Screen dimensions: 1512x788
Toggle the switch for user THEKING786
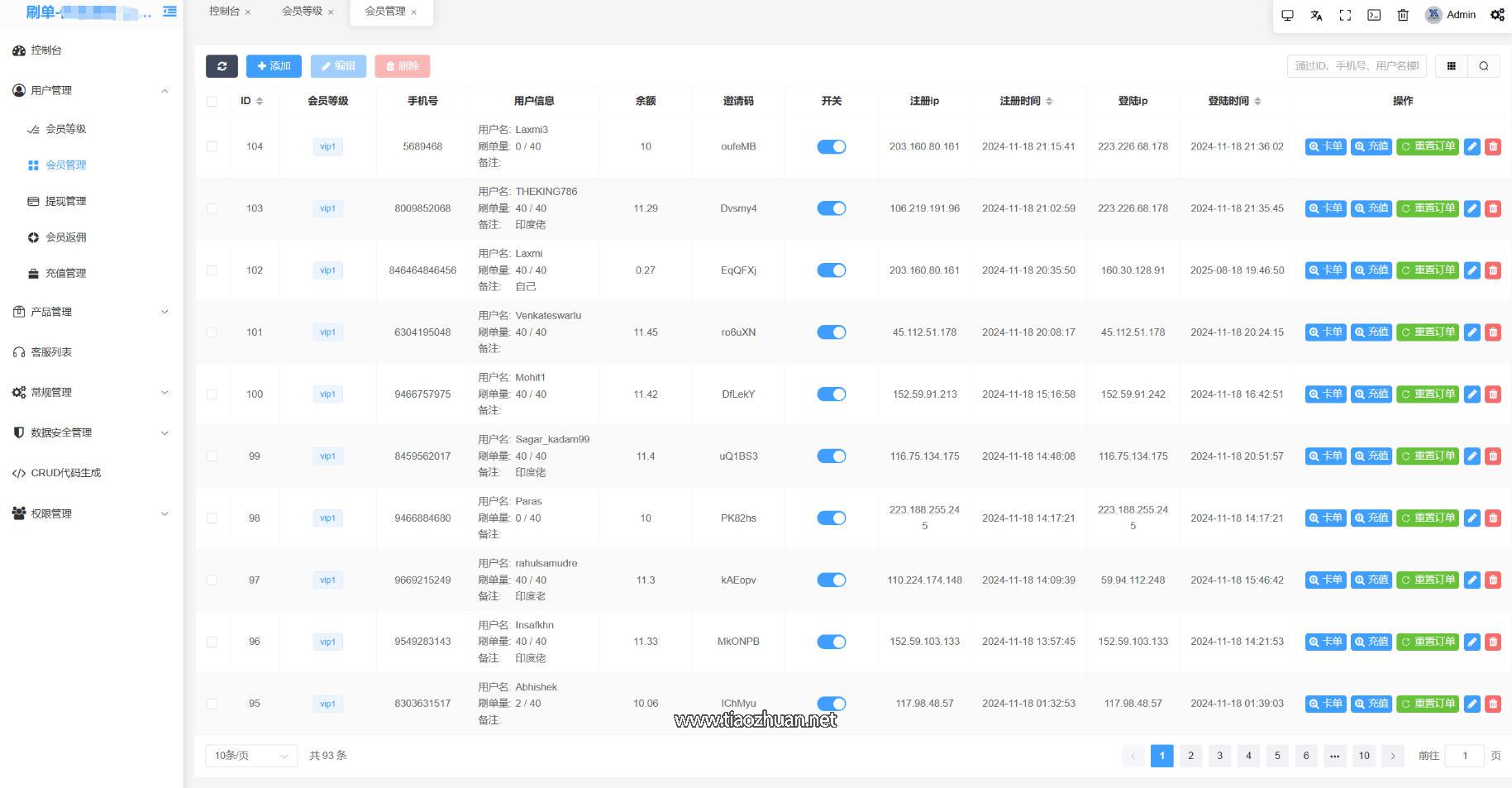[x=831, y=208]
